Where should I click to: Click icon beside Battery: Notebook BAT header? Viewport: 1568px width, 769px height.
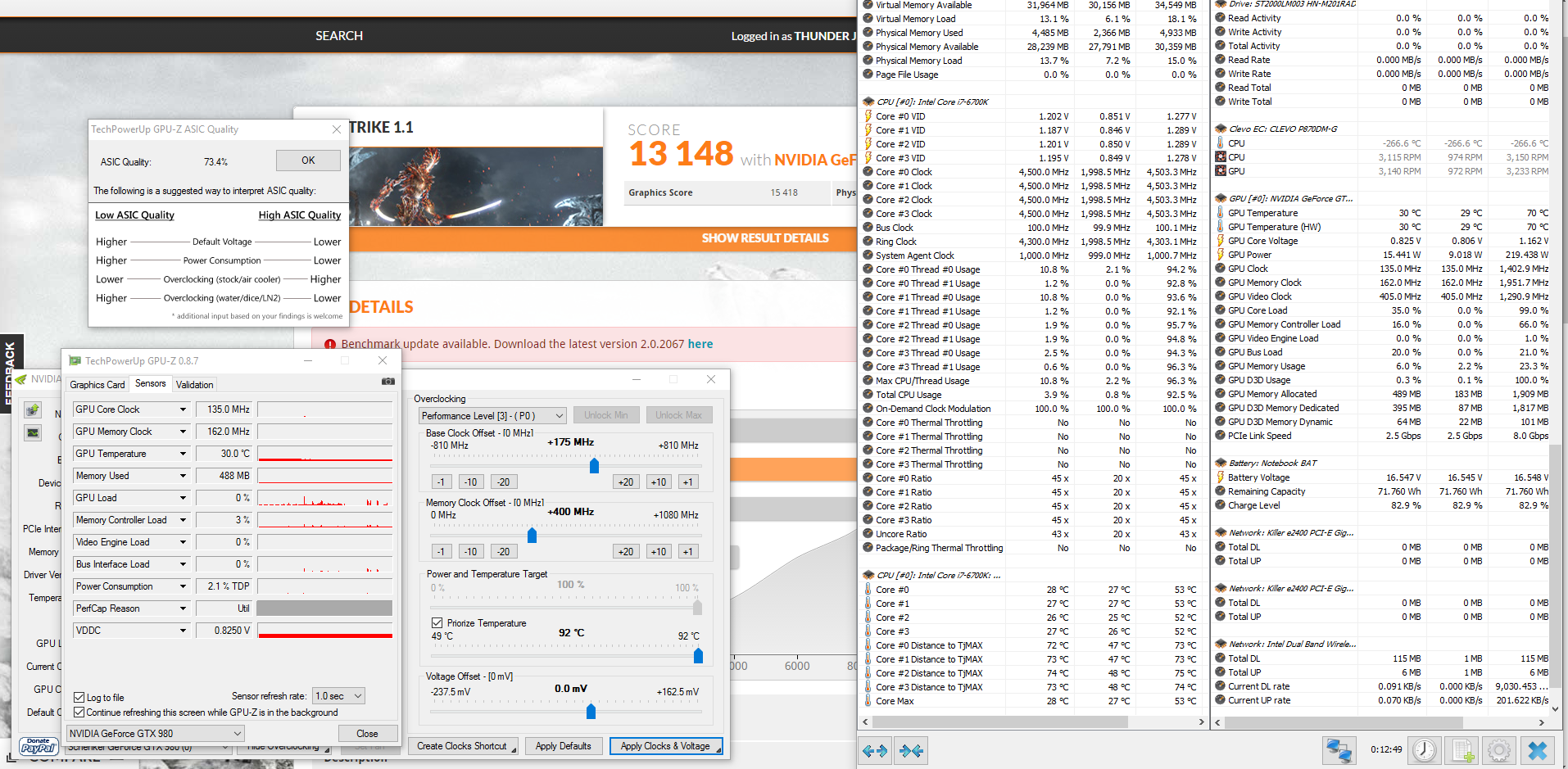click(1221, 464)
